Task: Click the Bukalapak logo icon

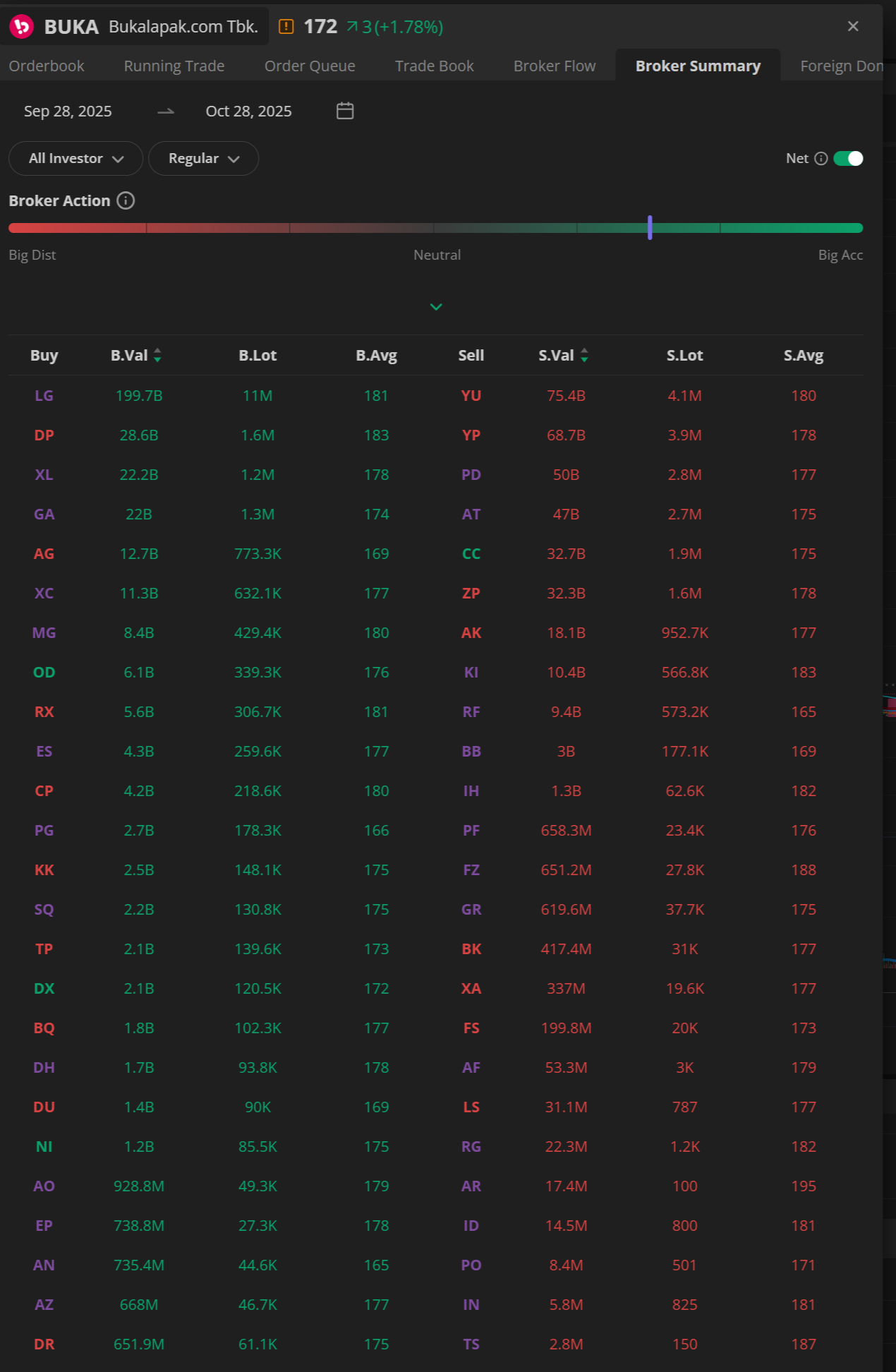Action: pyautogui.click(x=22, y=27)
